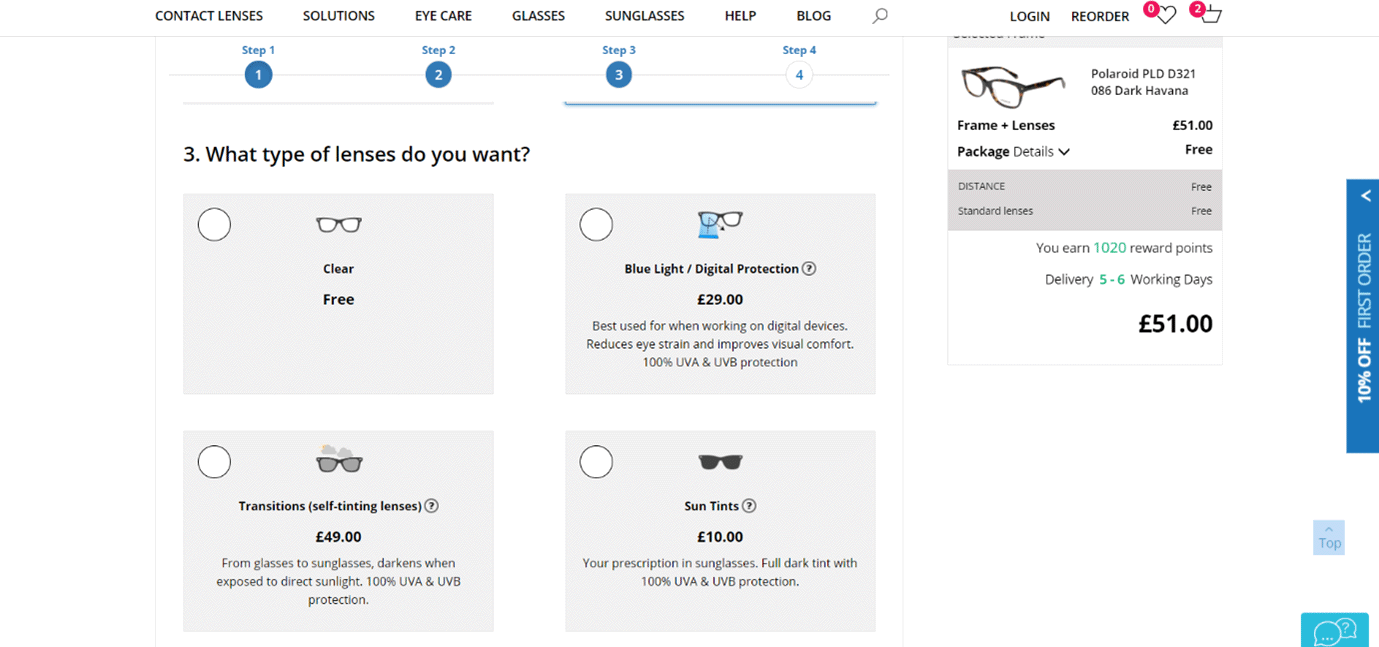
Task: Choose the Sun Tints radio option
Action: (x=596, y=462)
